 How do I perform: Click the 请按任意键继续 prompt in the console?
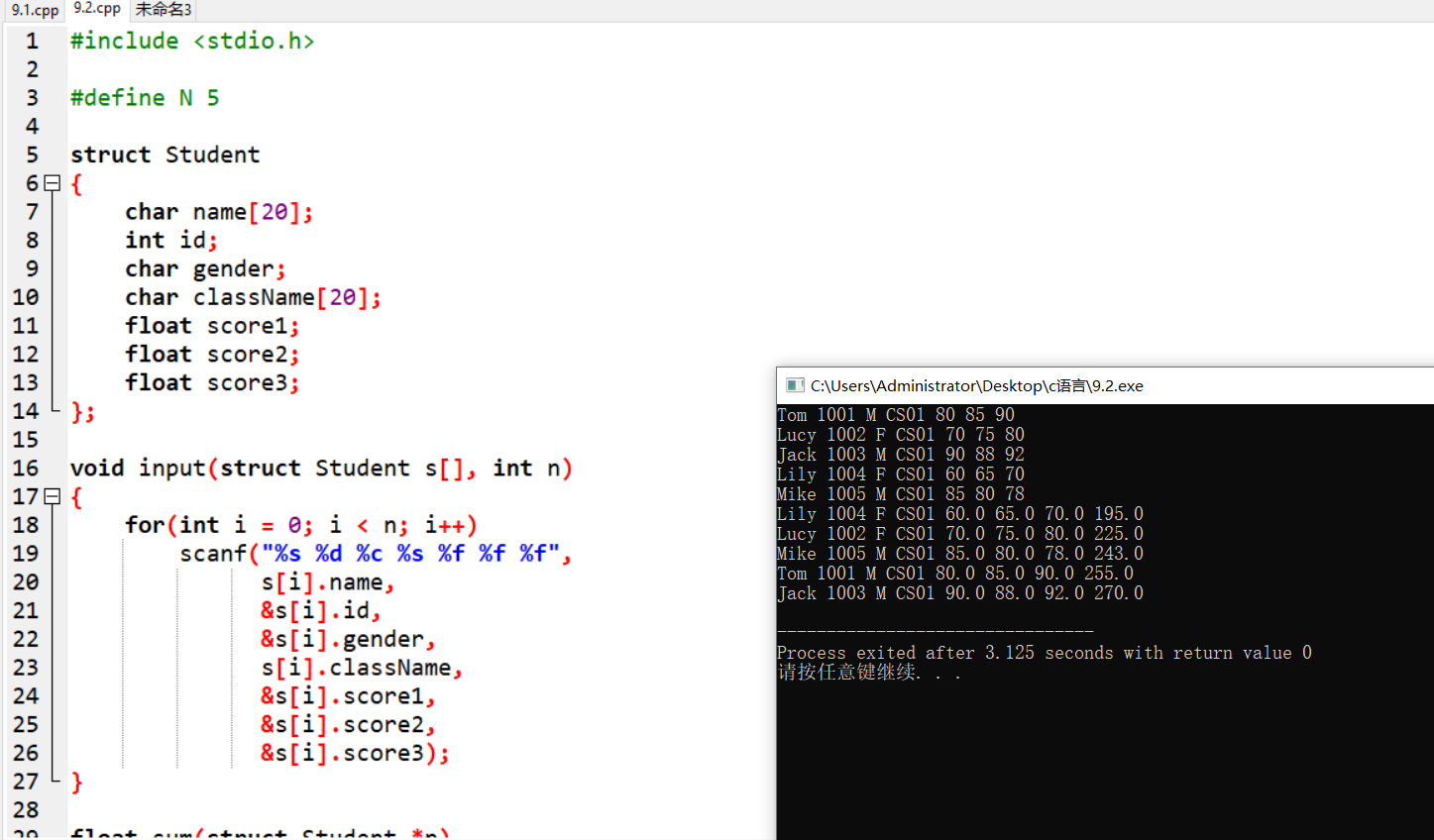coord(869,673)
